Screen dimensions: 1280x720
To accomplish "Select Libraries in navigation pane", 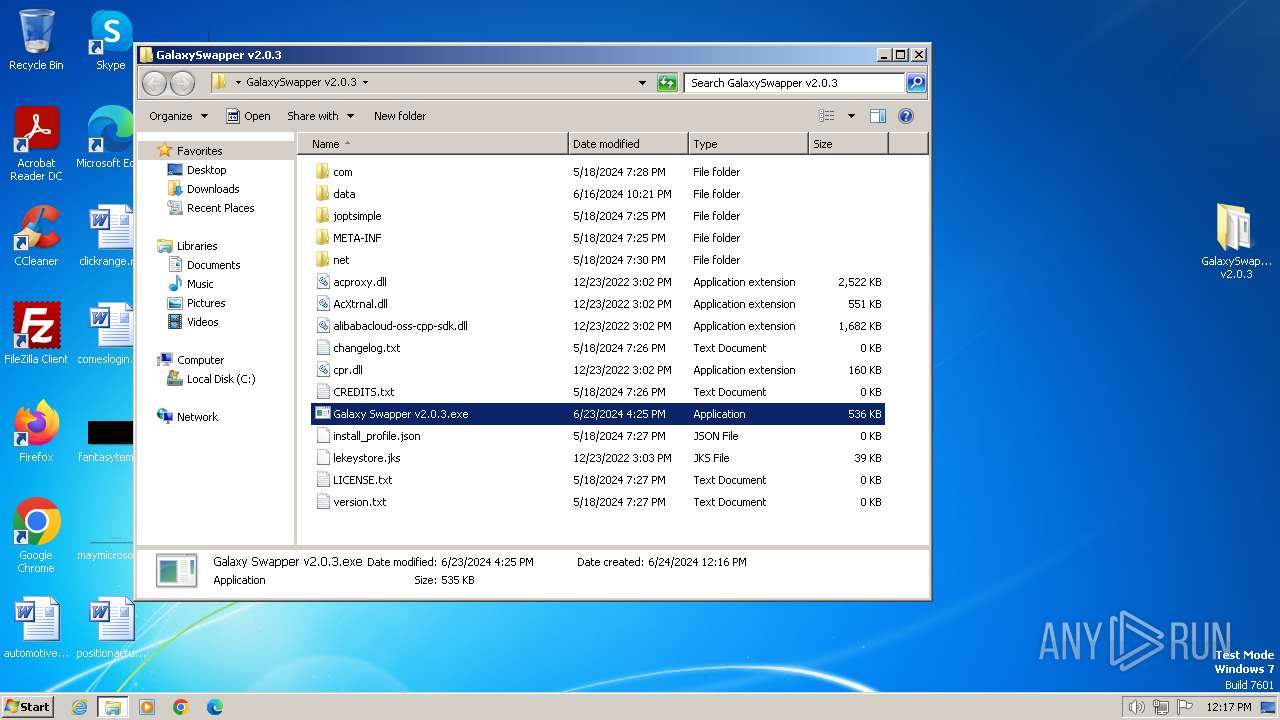I will tap(197, 246).
